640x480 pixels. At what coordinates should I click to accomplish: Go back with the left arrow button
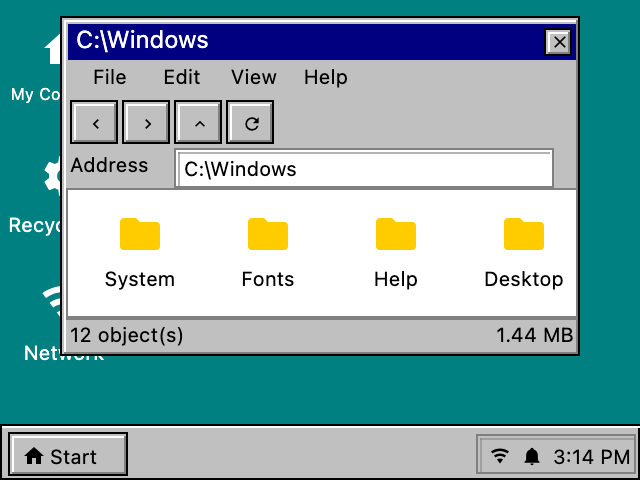(94, 122)
